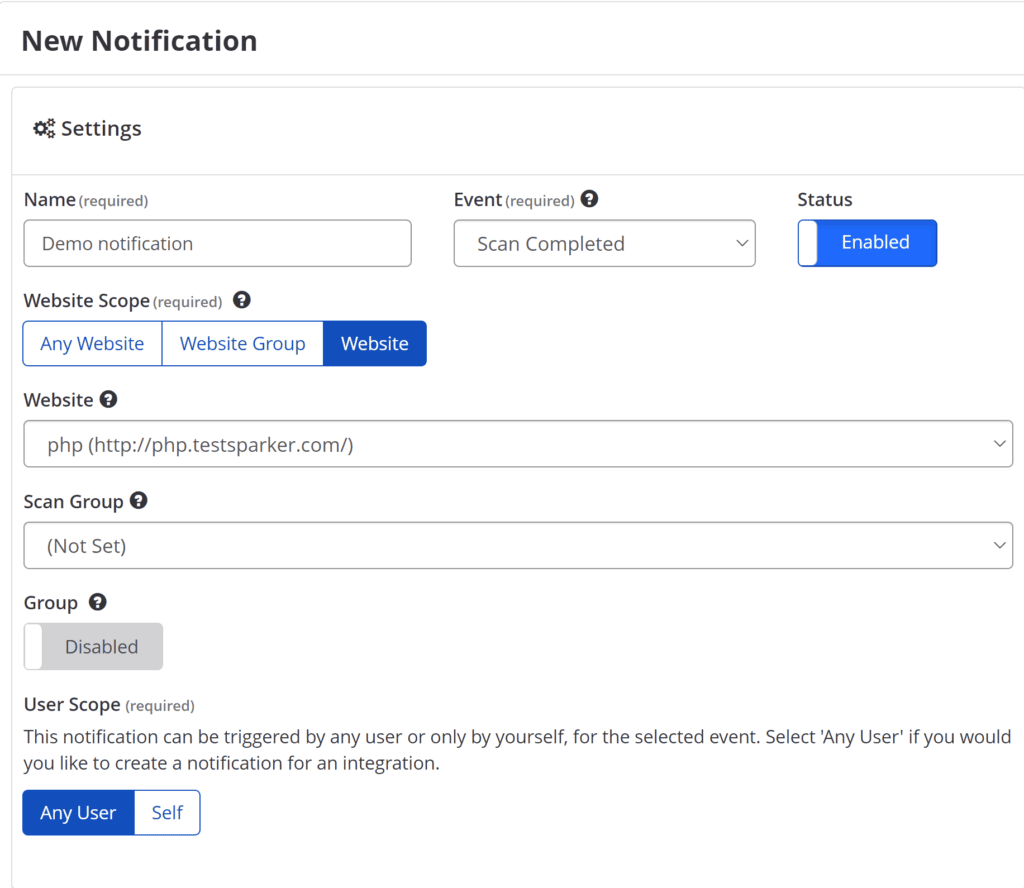Click the Website scope button
The image size is (1024, 888).
point(374,343)
